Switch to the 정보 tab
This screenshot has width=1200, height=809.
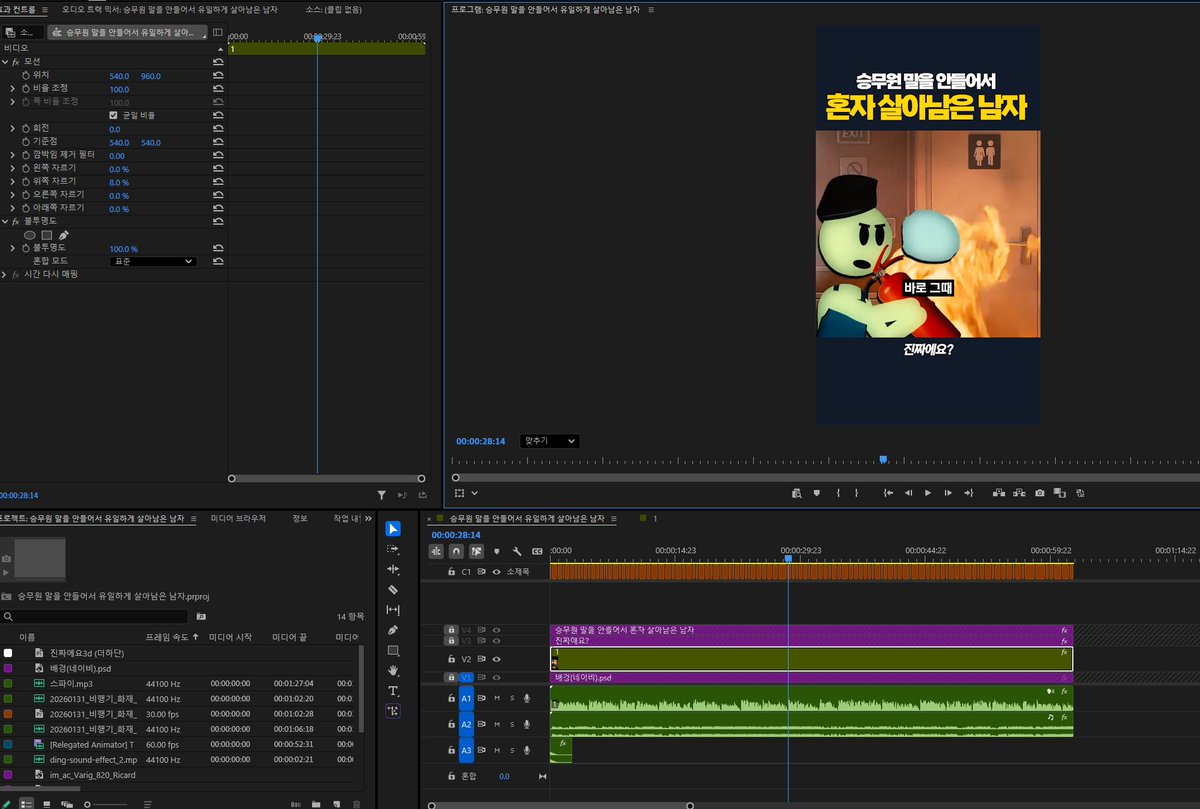[x=299, y=519]
